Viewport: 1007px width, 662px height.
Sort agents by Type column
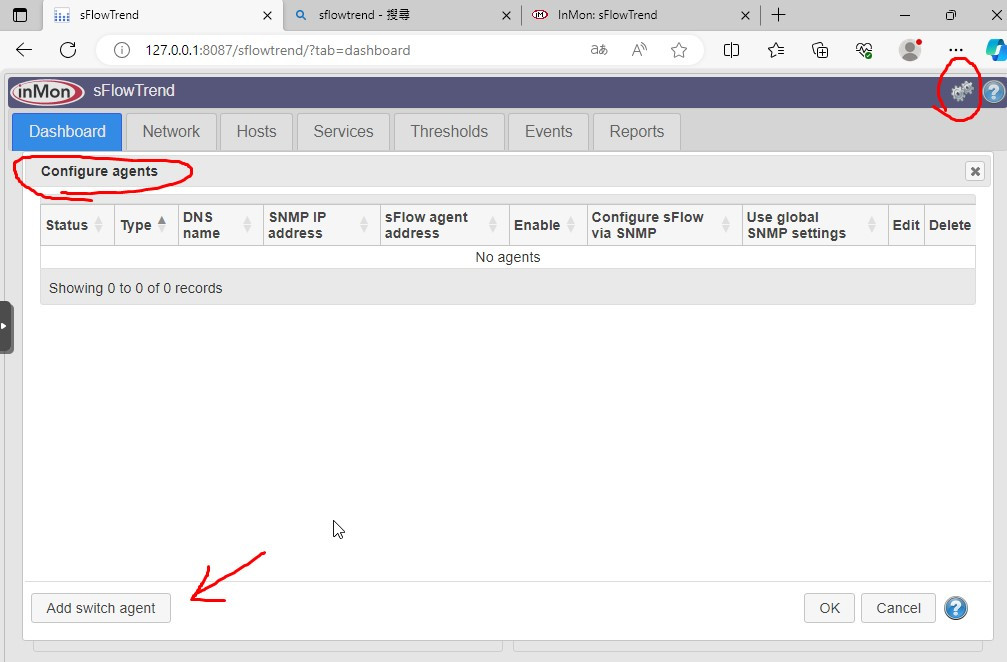[x=146, y=225]
